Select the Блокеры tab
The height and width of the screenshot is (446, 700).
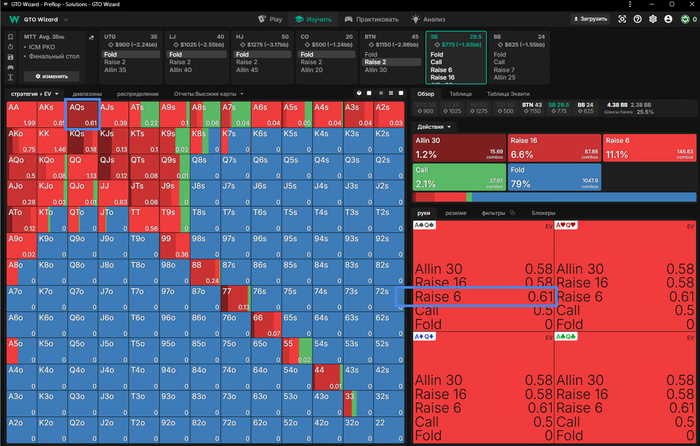click(x=543, y=213)
